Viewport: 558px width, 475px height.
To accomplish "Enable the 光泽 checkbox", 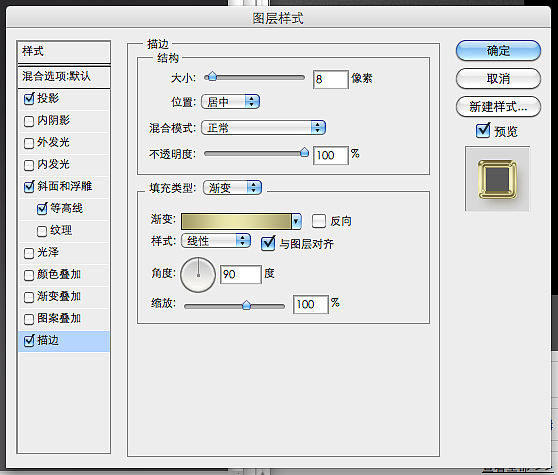I will tap(29, 253).
